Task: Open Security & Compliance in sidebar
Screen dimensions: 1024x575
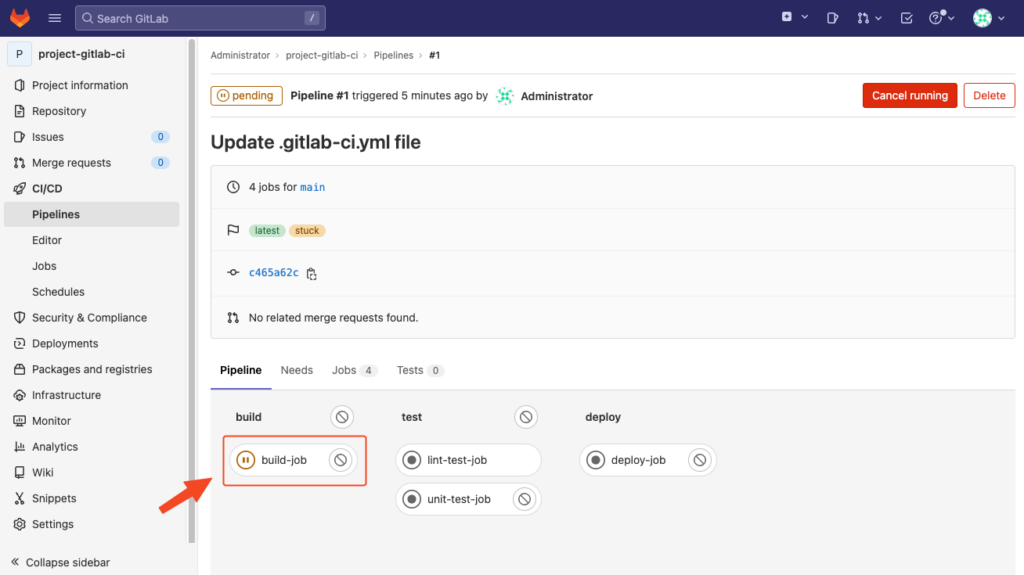Action: 91,318
